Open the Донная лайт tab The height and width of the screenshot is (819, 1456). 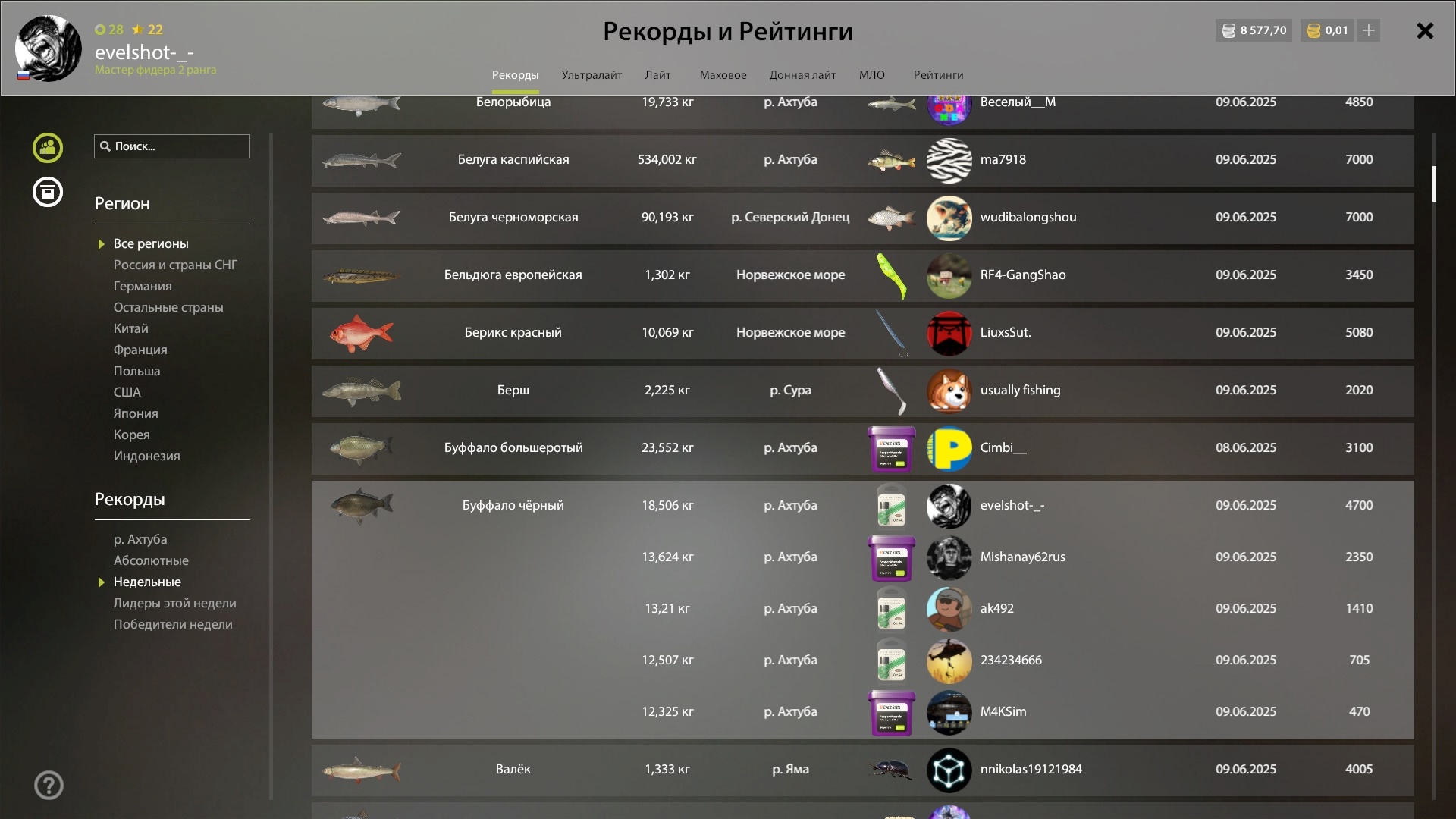(802, 75)
